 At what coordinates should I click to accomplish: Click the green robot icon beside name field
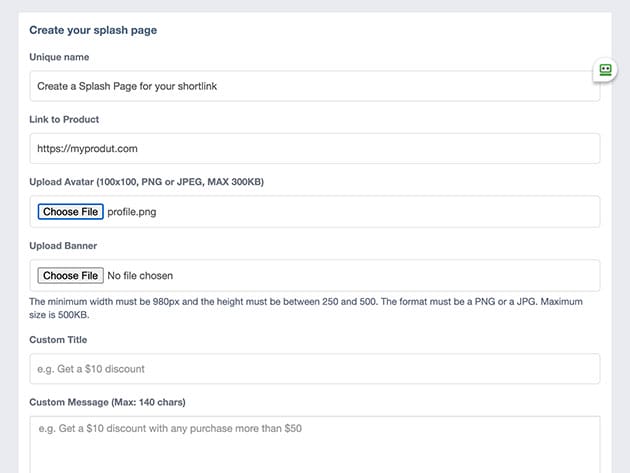[x=605, y=70]
